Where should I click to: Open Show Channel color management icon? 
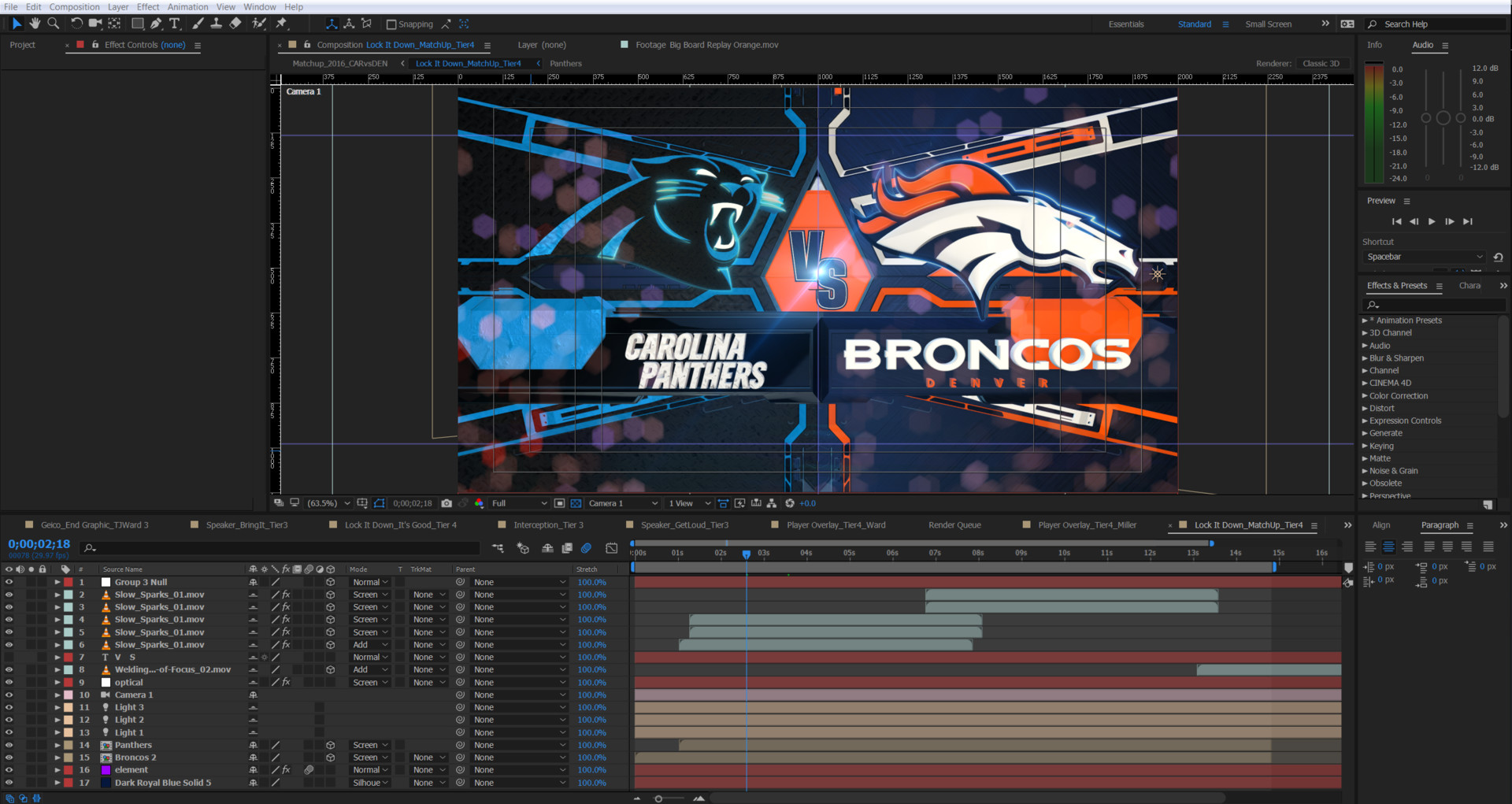click(478, 503)
